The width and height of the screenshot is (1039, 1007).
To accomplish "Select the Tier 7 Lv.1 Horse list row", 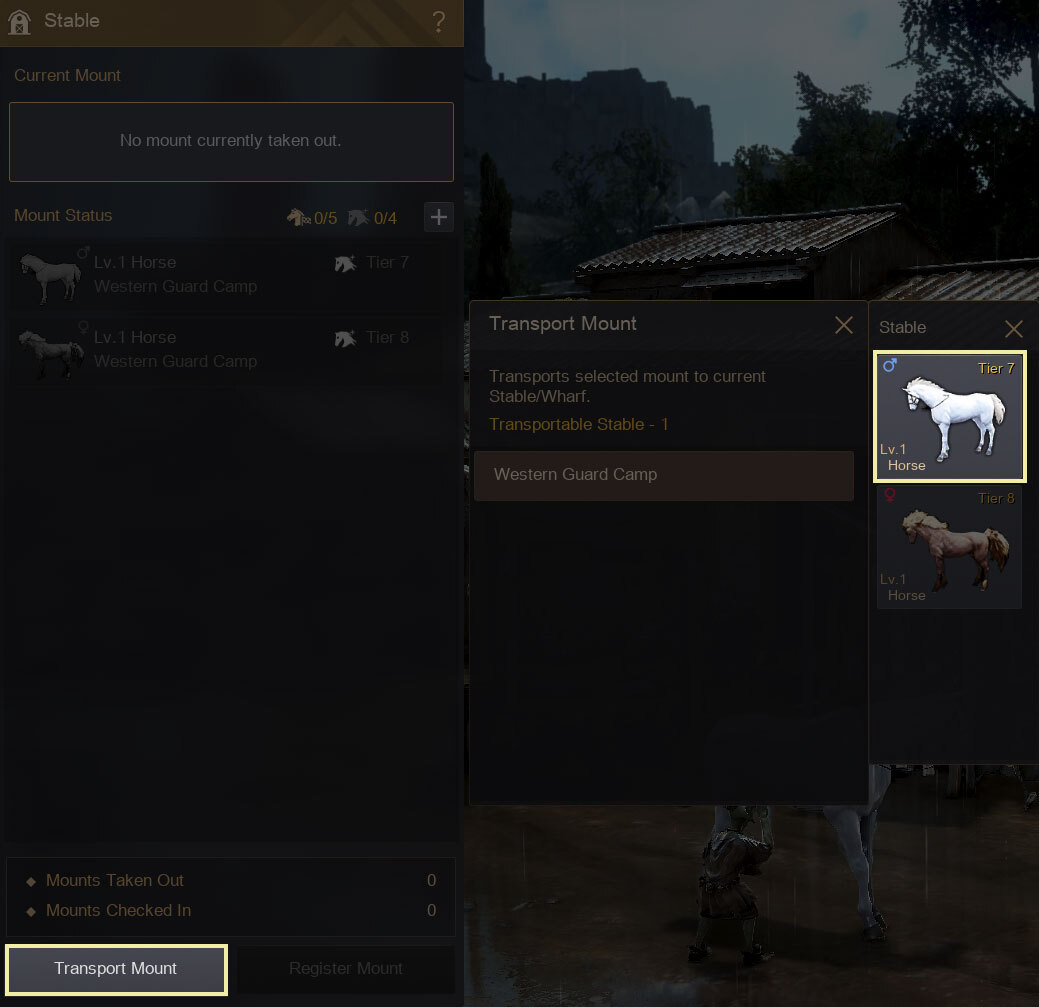I will click(x=230, y=276).
